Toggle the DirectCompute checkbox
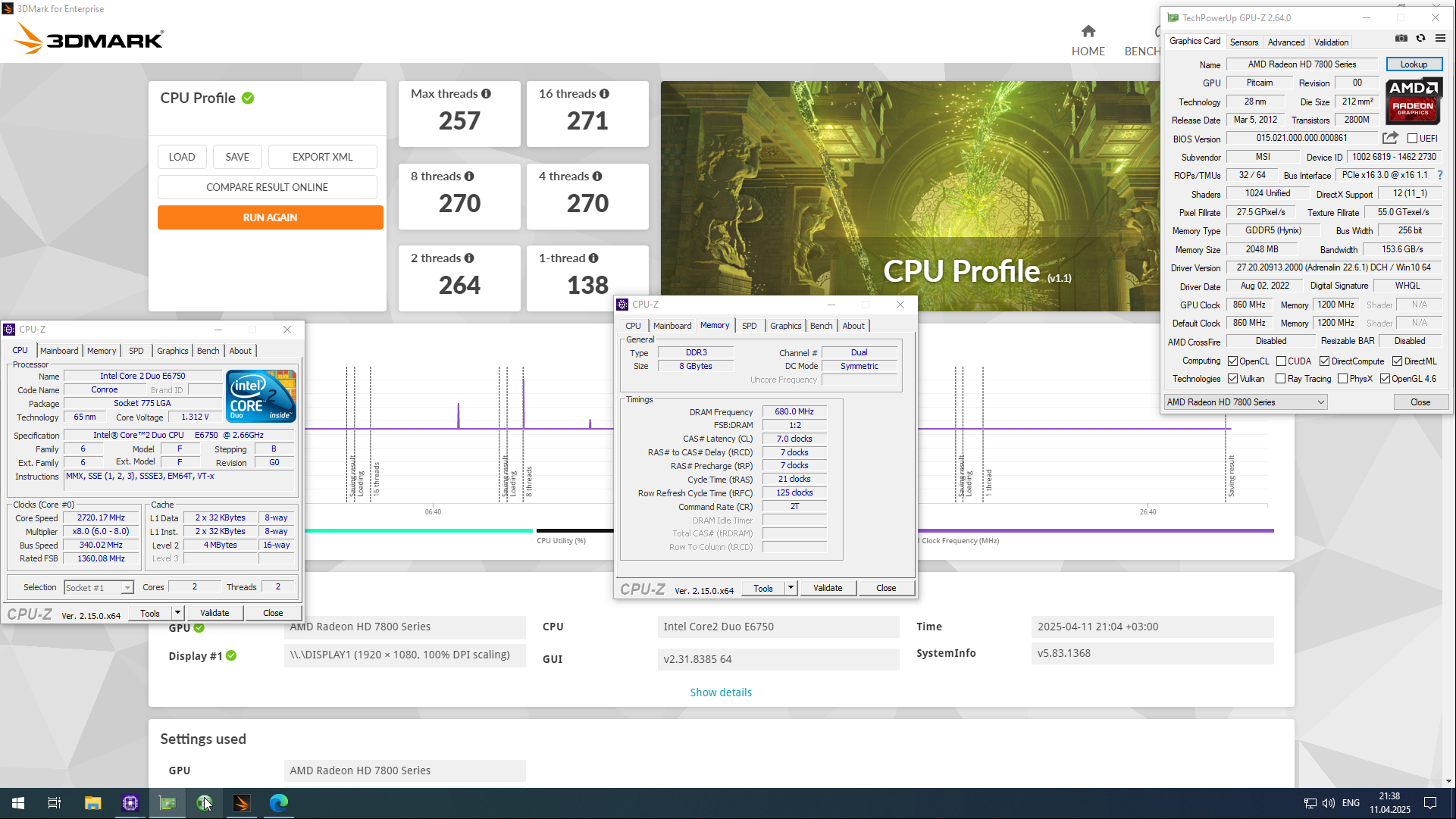1456x819 pixels. (x=1325, y=361)
